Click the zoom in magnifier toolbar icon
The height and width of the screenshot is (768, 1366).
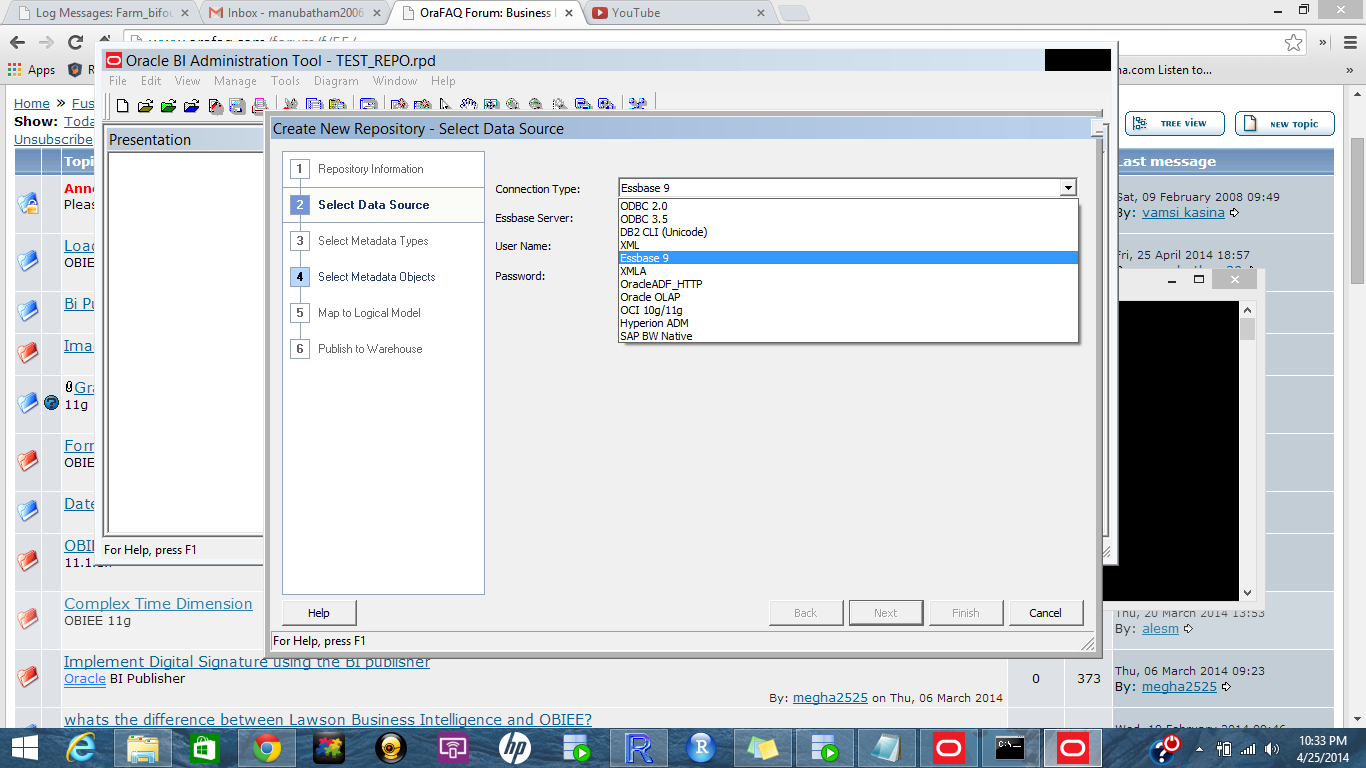coord(512,104)
